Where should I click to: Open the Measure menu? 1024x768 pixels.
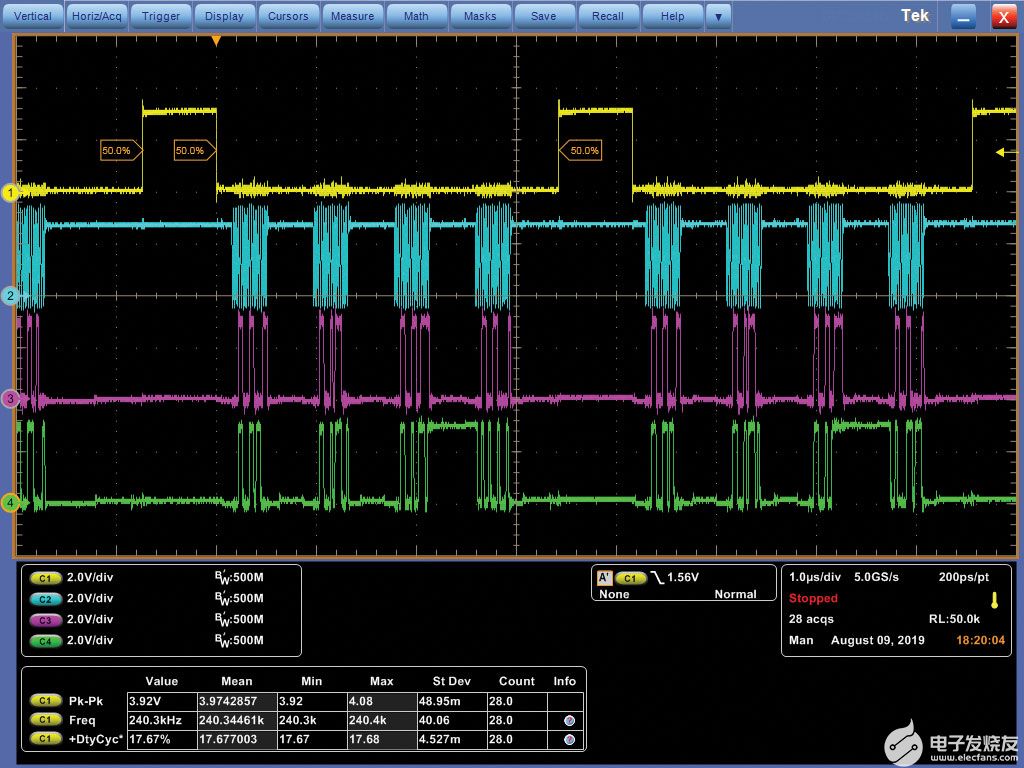[x=353, y=16]
